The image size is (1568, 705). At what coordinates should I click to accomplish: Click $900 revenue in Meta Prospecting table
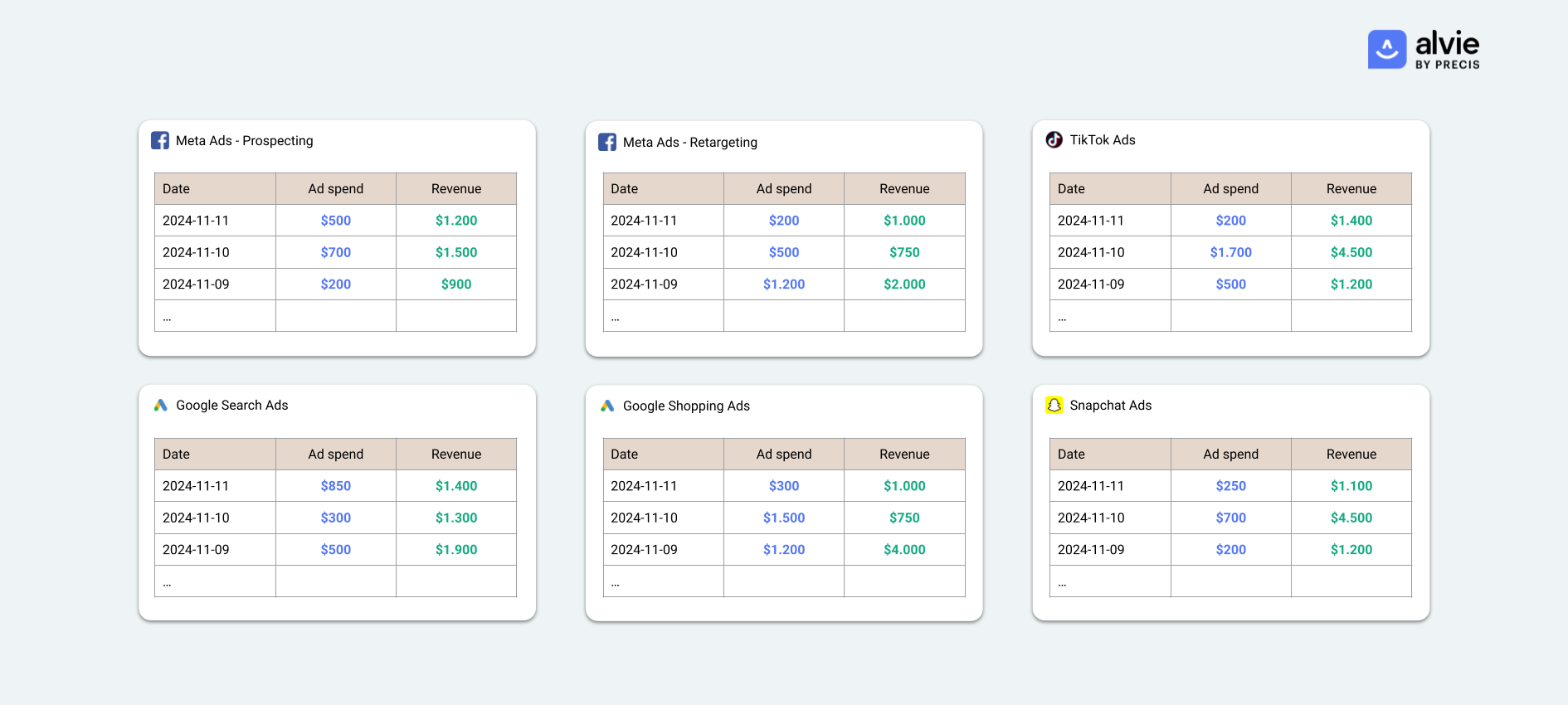[x=456, y=284]
